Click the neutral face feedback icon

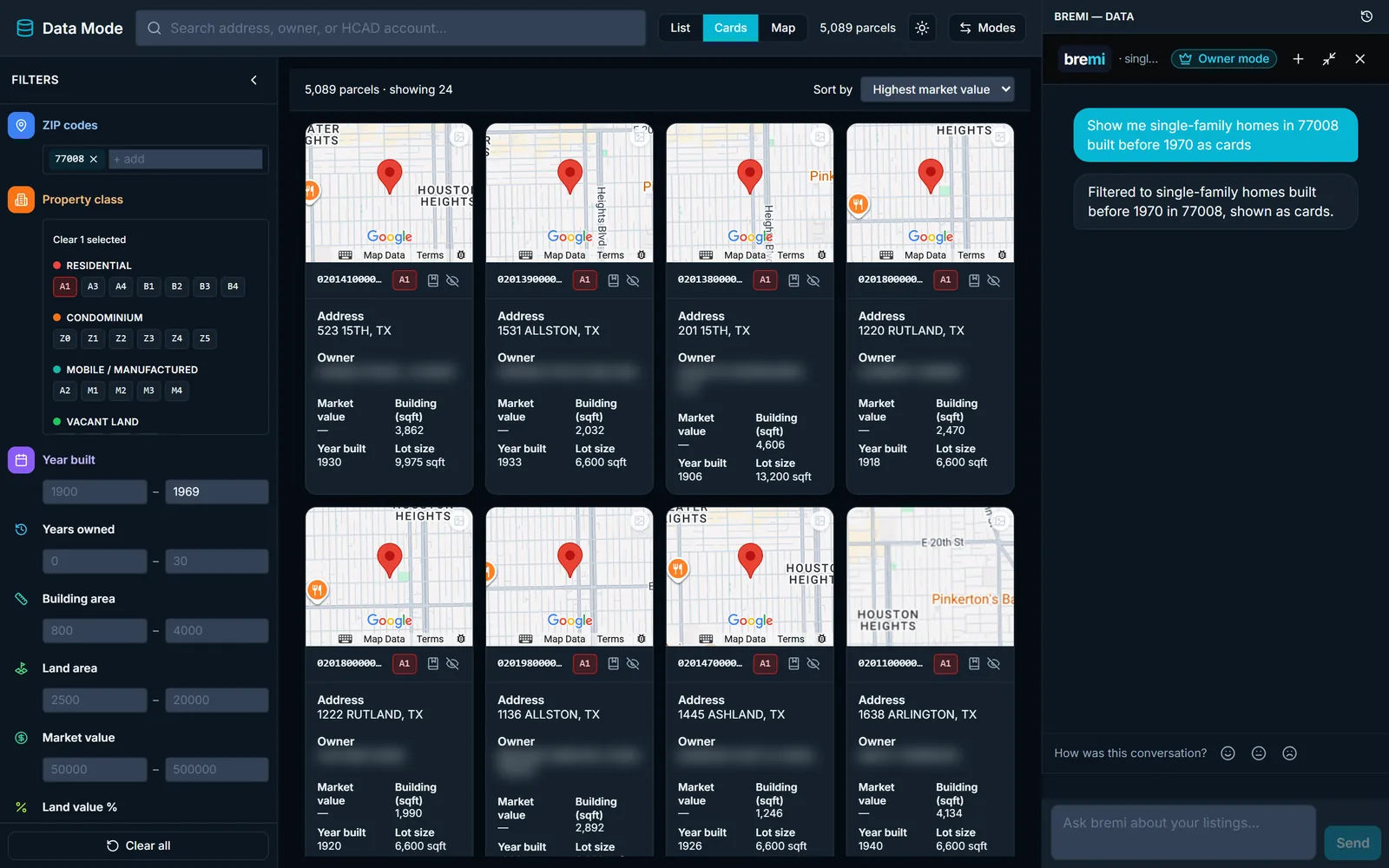click(1259, 753)
